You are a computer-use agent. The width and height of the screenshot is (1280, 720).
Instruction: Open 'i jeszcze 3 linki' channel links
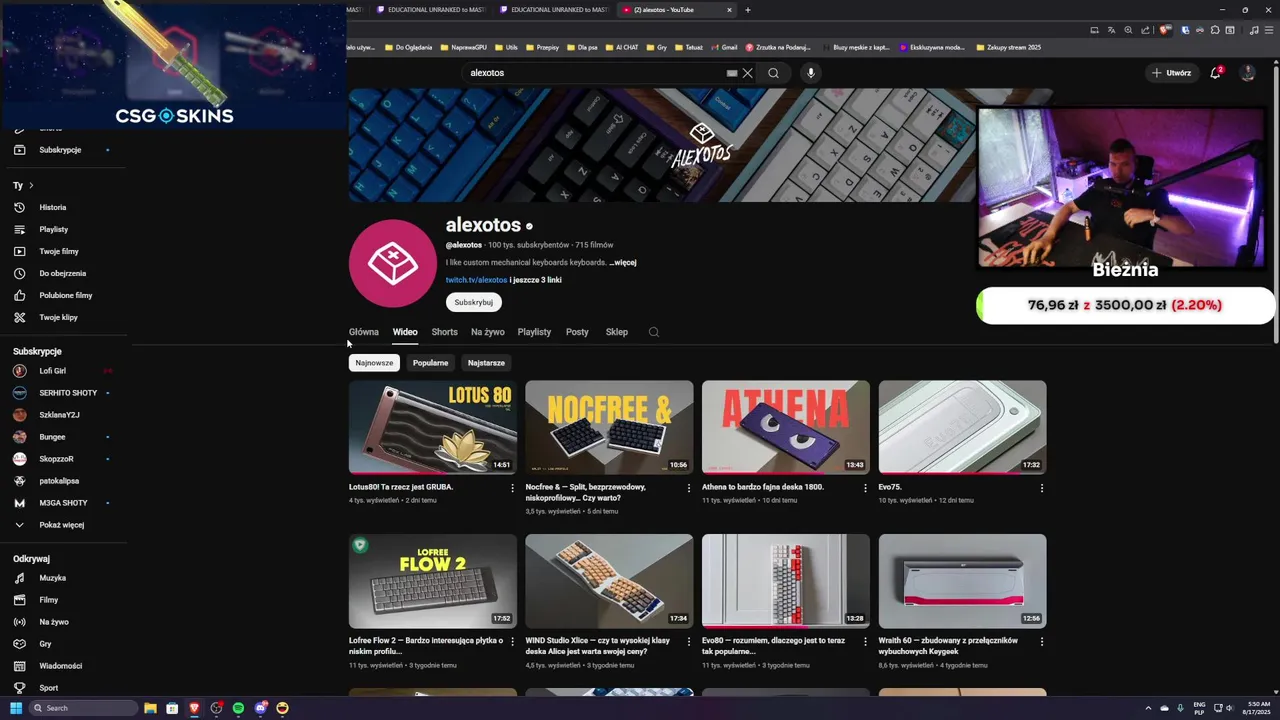tap(535, 280)
